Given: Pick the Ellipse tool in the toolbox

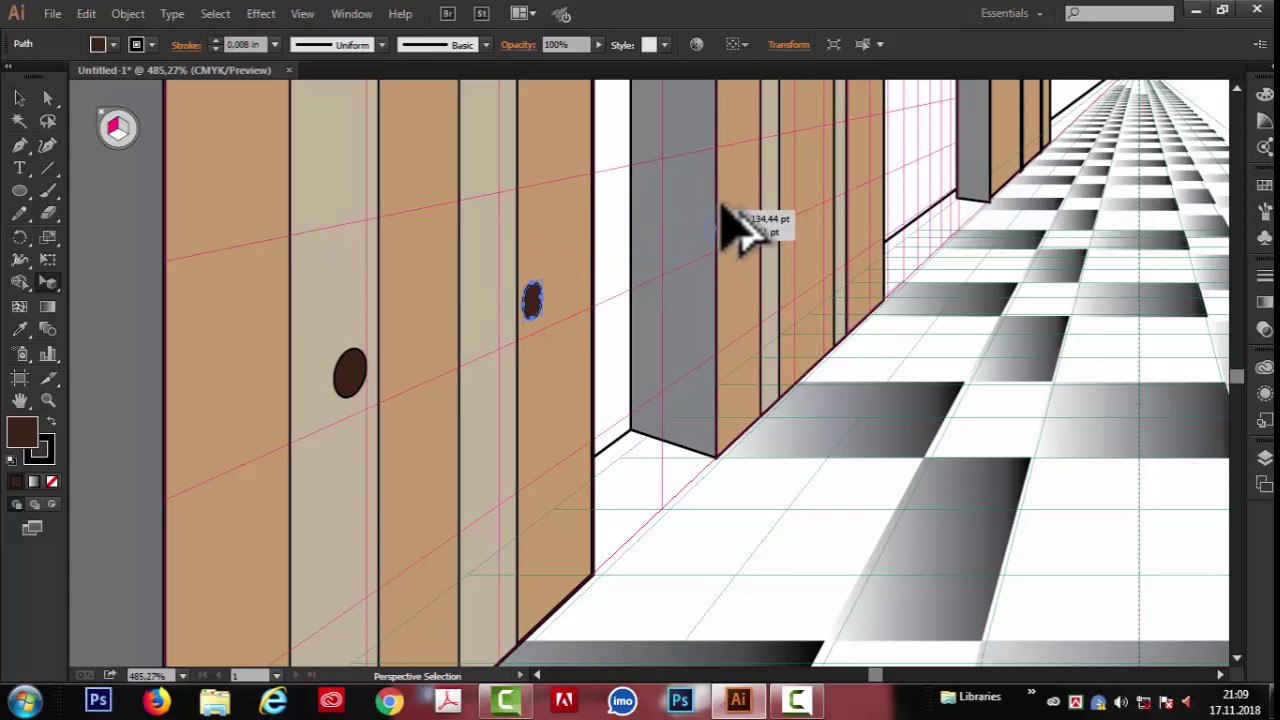Looking at the screenshot, I should coord(19,191).
